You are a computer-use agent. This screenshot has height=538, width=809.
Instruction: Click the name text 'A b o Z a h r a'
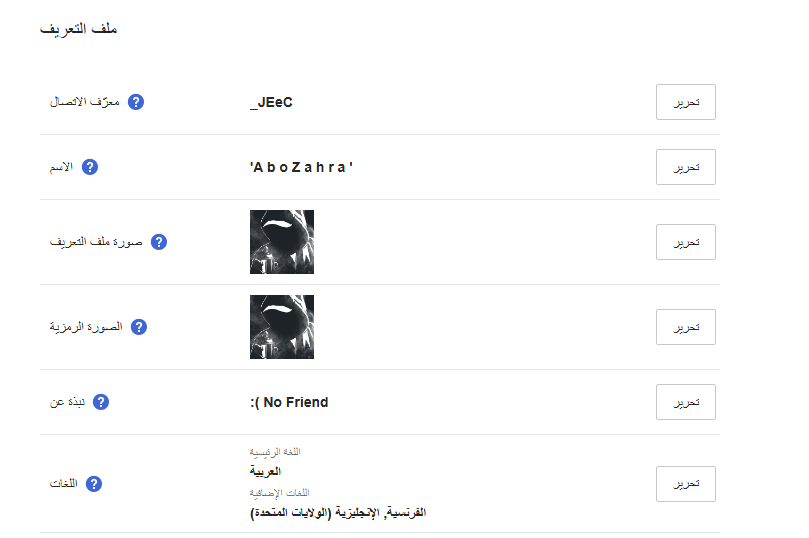302,167
